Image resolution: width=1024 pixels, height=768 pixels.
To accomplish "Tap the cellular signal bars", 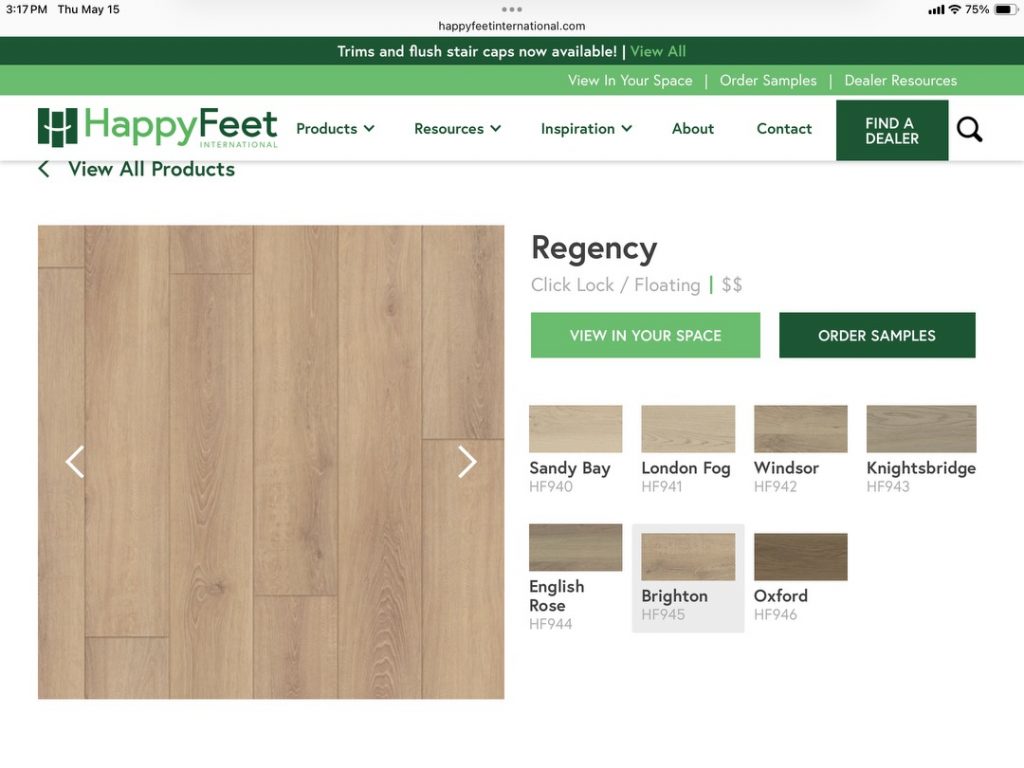I will [936, 10].
